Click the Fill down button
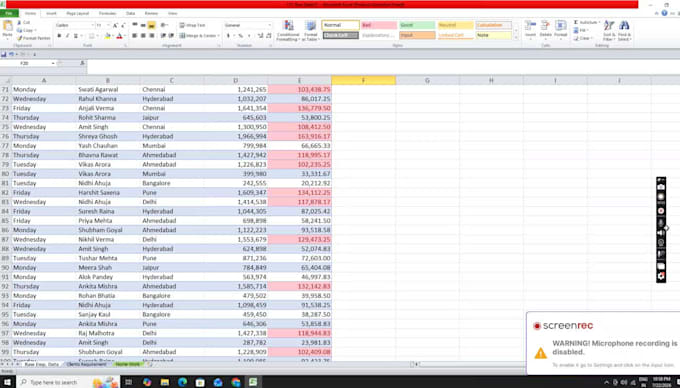This screenshot has height=388, width=680. click(x=580, y=30)
